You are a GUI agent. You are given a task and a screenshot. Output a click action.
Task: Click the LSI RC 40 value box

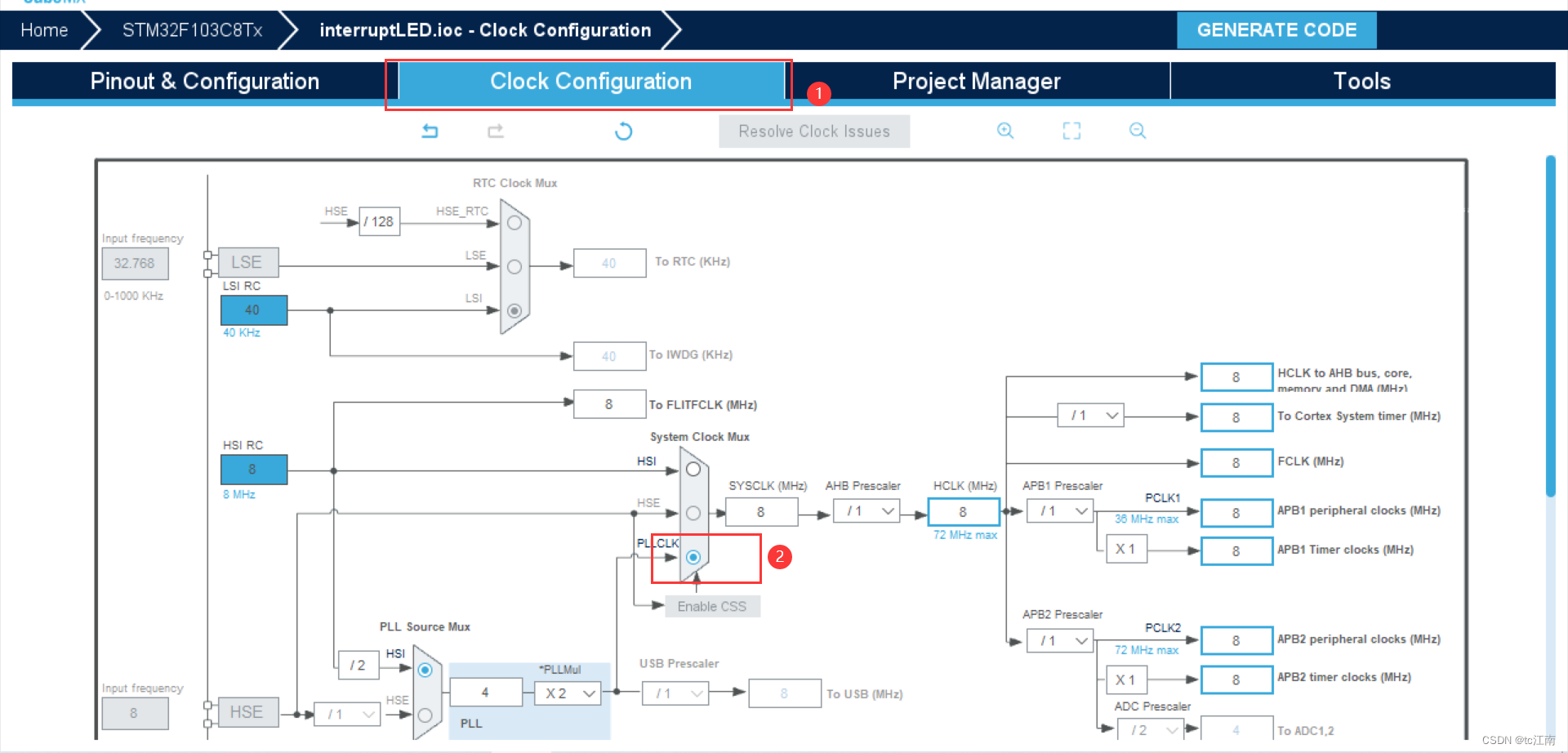click(254, 310)
